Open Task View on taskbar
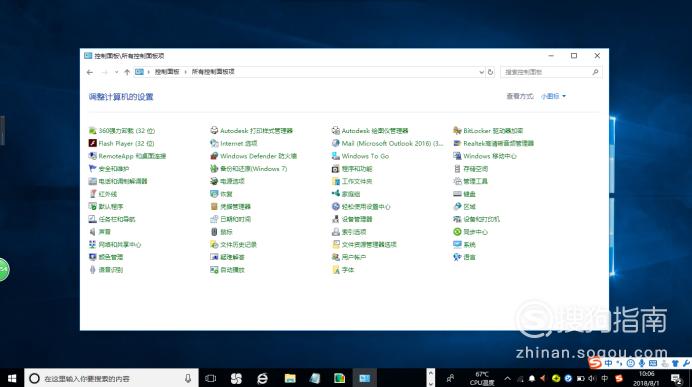Image resolution: width=692 pixels, height=387 pixels. pyautogui.click(x=211, y=378)
